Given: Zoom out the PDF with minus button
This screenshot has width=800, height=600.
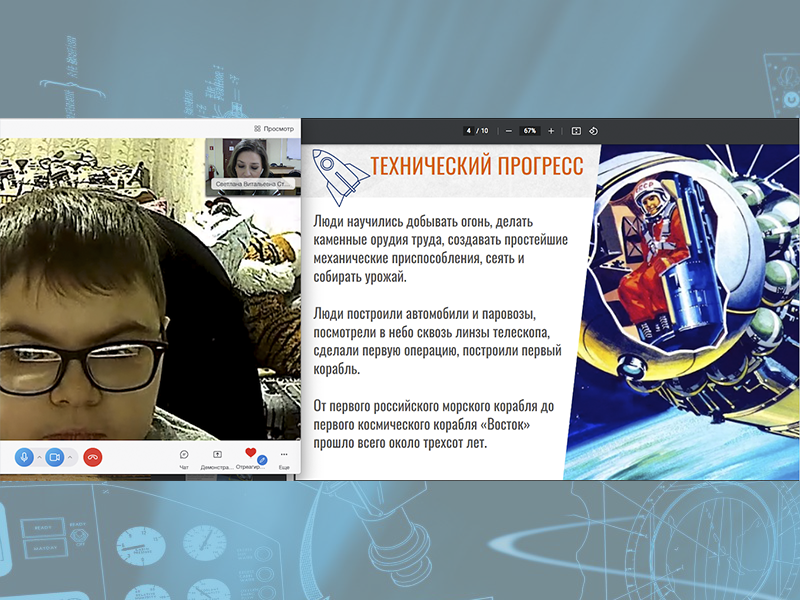Looking at the screenshot, I should coord(509,131).
